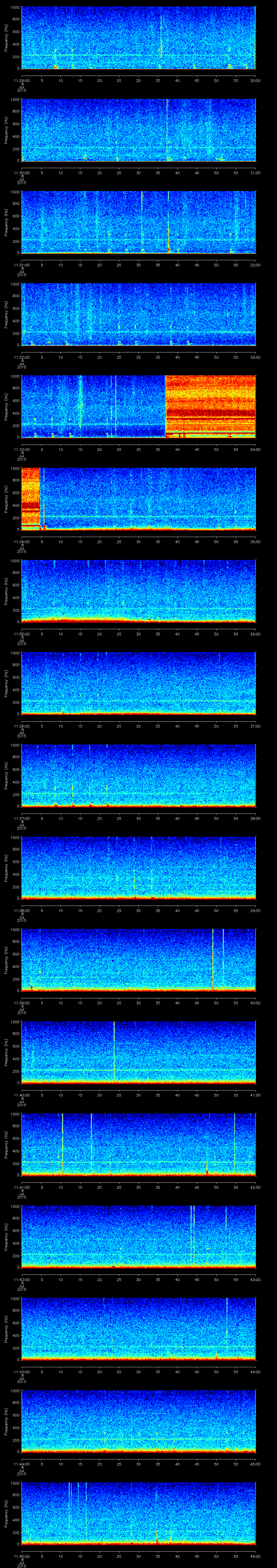
Task: Select the spectrogram panel starting at 11:43:00
Action: 138,1329
